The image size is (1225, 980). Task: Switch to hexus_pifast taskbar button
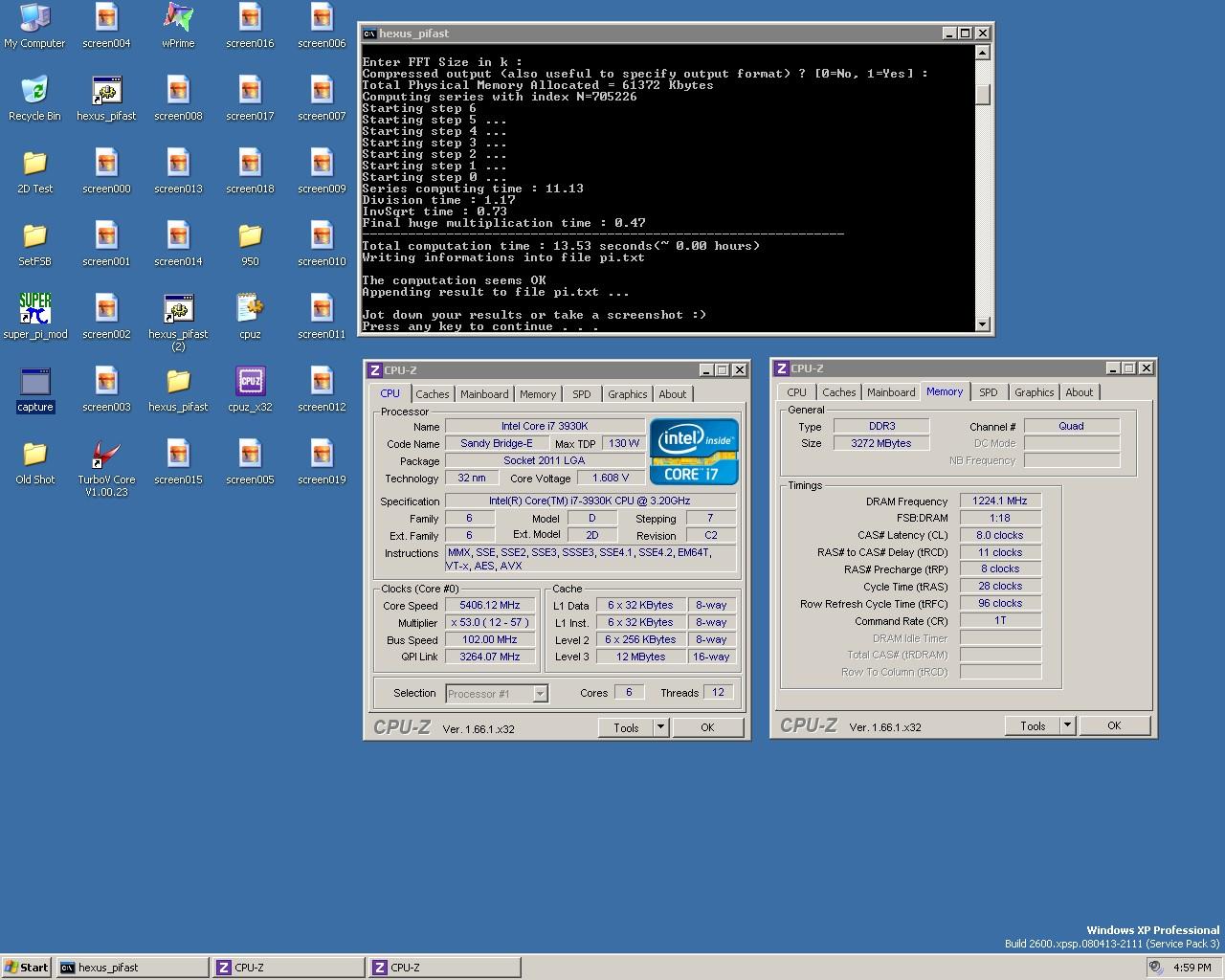click(132, 968)
